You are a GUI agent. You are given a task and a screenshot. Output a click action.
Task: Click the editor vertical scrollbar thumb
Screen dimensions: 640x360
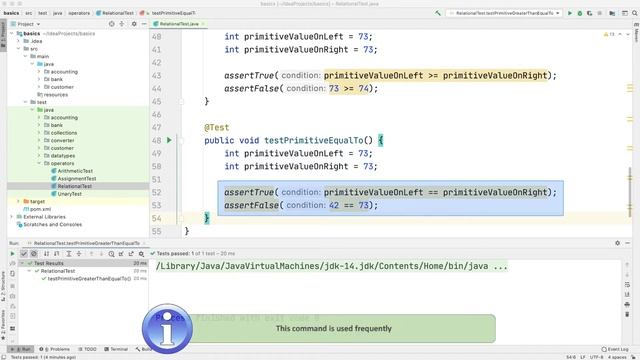pyautogui.click(x=630, y=191)
